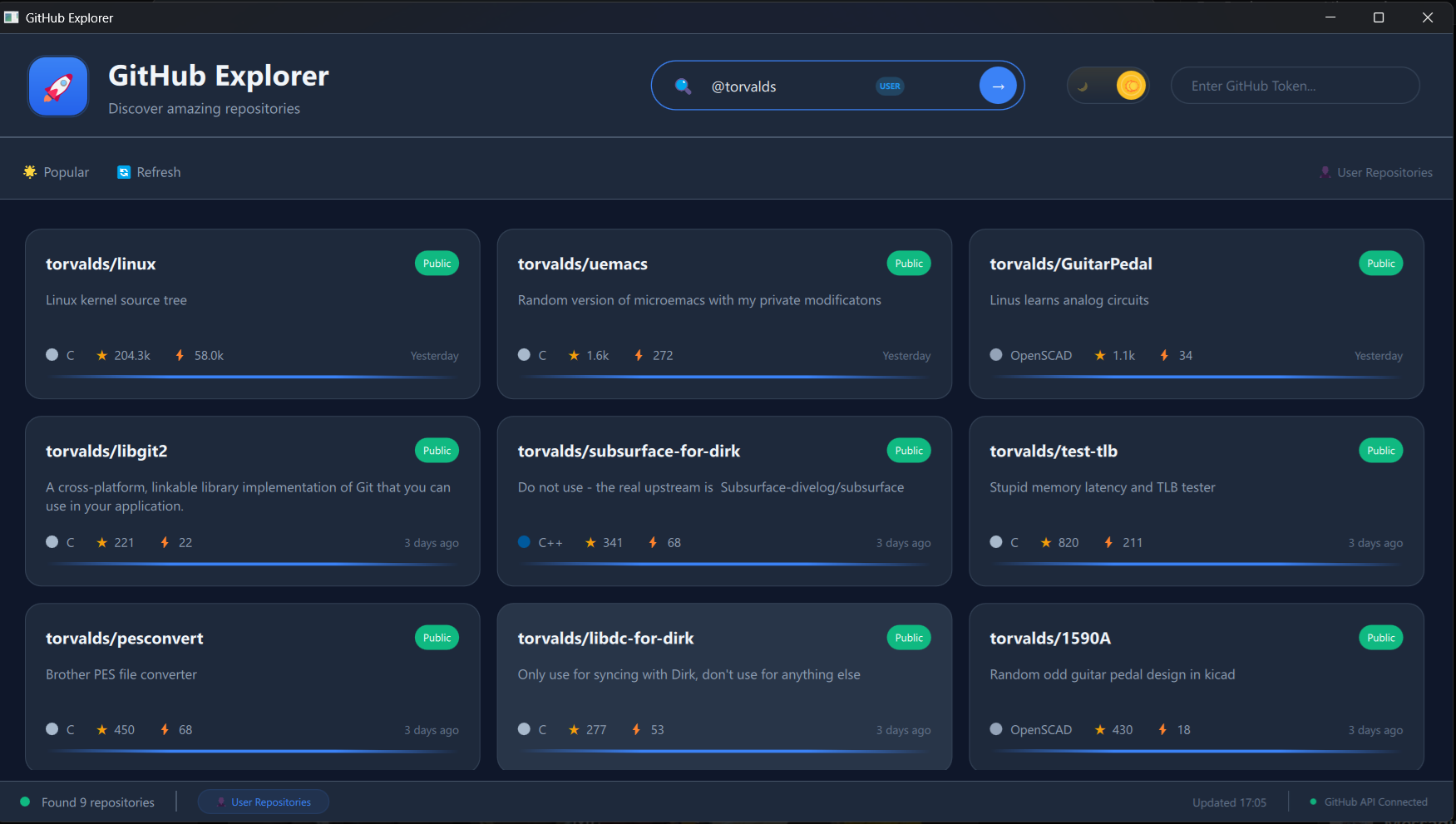Show Popular repositories

point(57,172)
